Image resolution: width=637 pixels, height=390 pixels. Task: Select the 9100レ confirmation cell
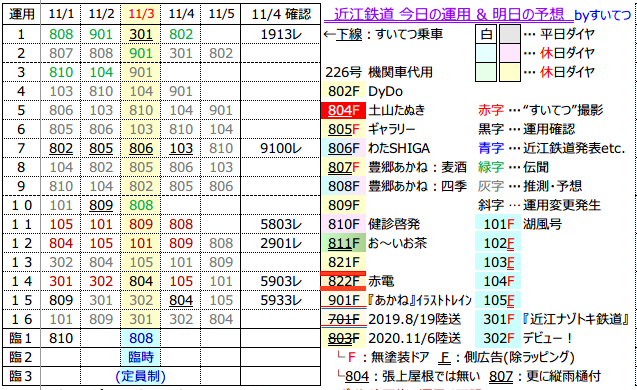coord(280,148)
